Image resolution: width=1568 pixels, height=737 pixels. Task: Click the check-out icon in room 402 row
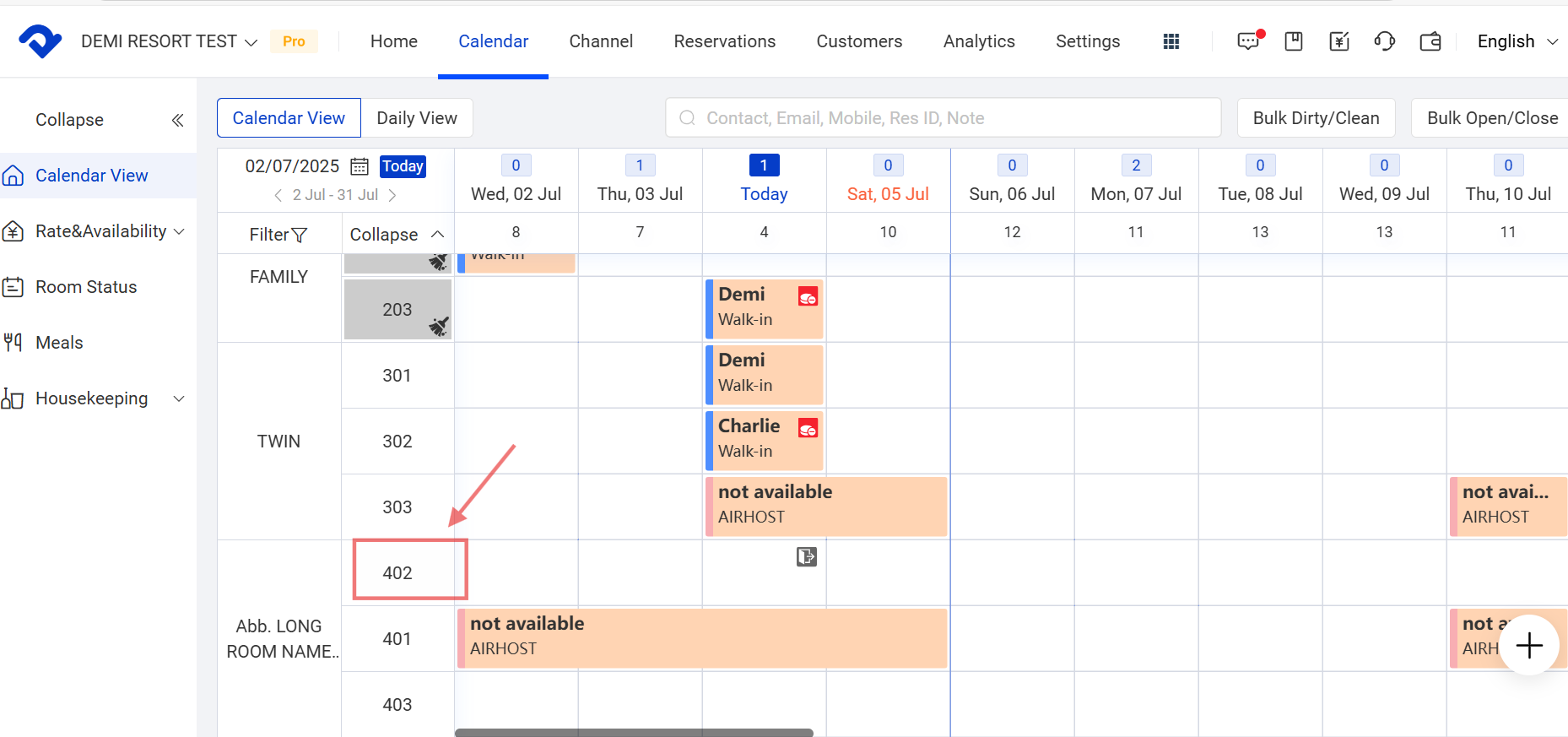coord(807,556)
